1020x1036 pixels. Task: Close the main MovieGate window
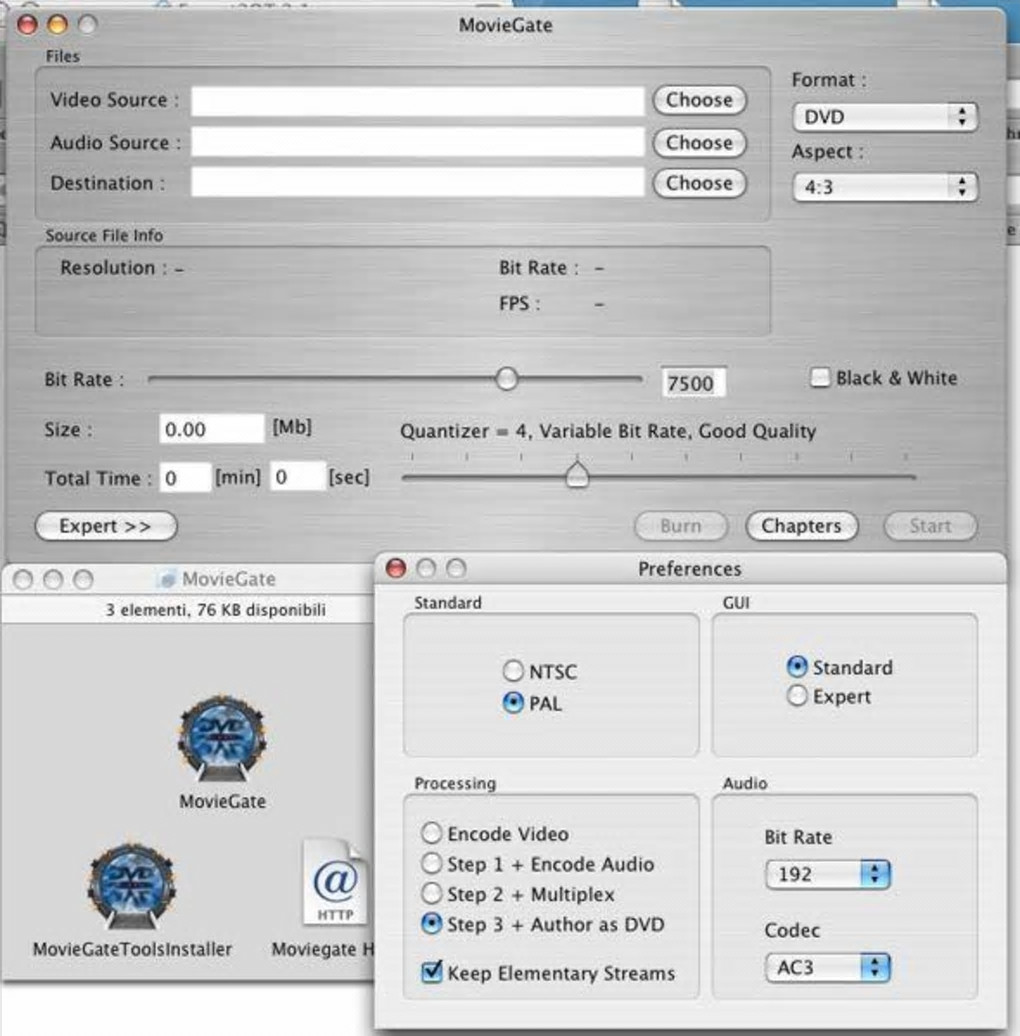click(x=27, y=24)
